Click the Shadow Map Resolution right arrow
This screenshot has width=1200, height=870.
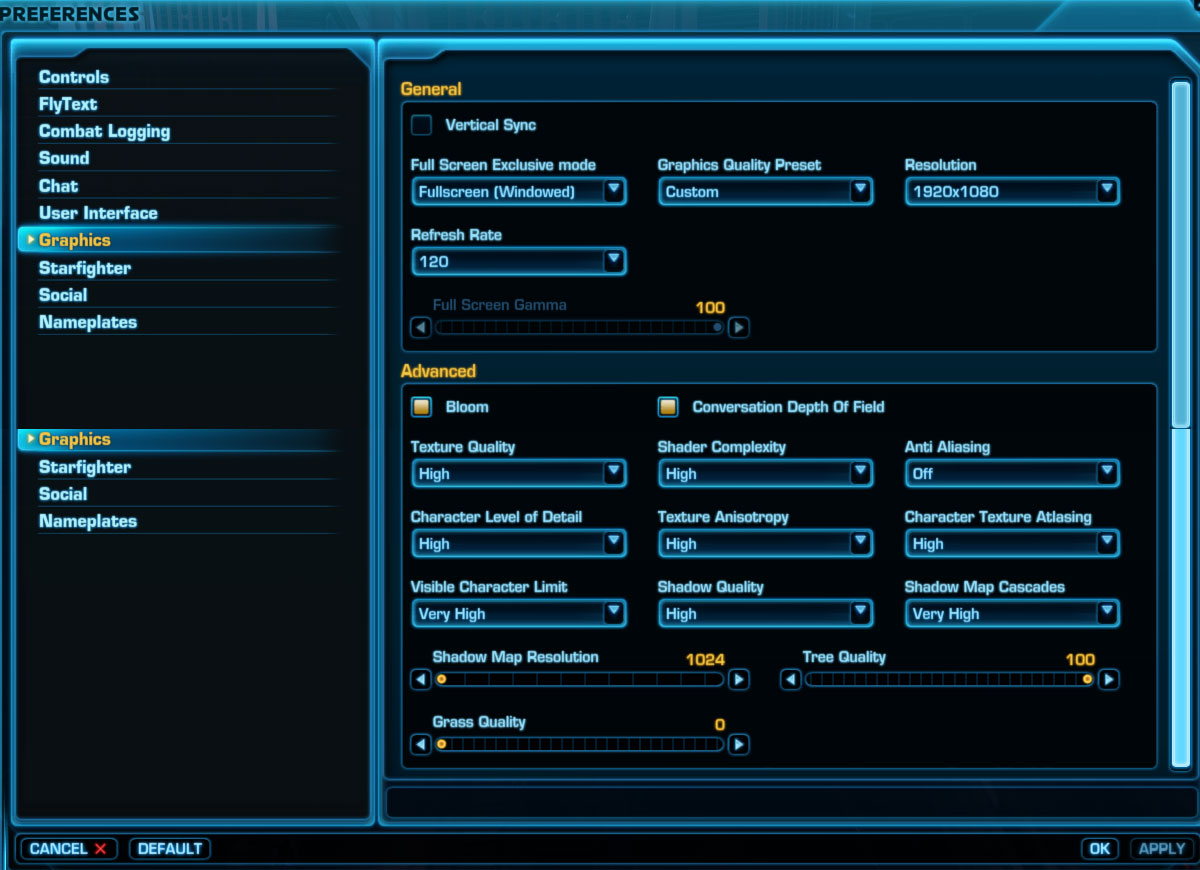coord(738,679)
